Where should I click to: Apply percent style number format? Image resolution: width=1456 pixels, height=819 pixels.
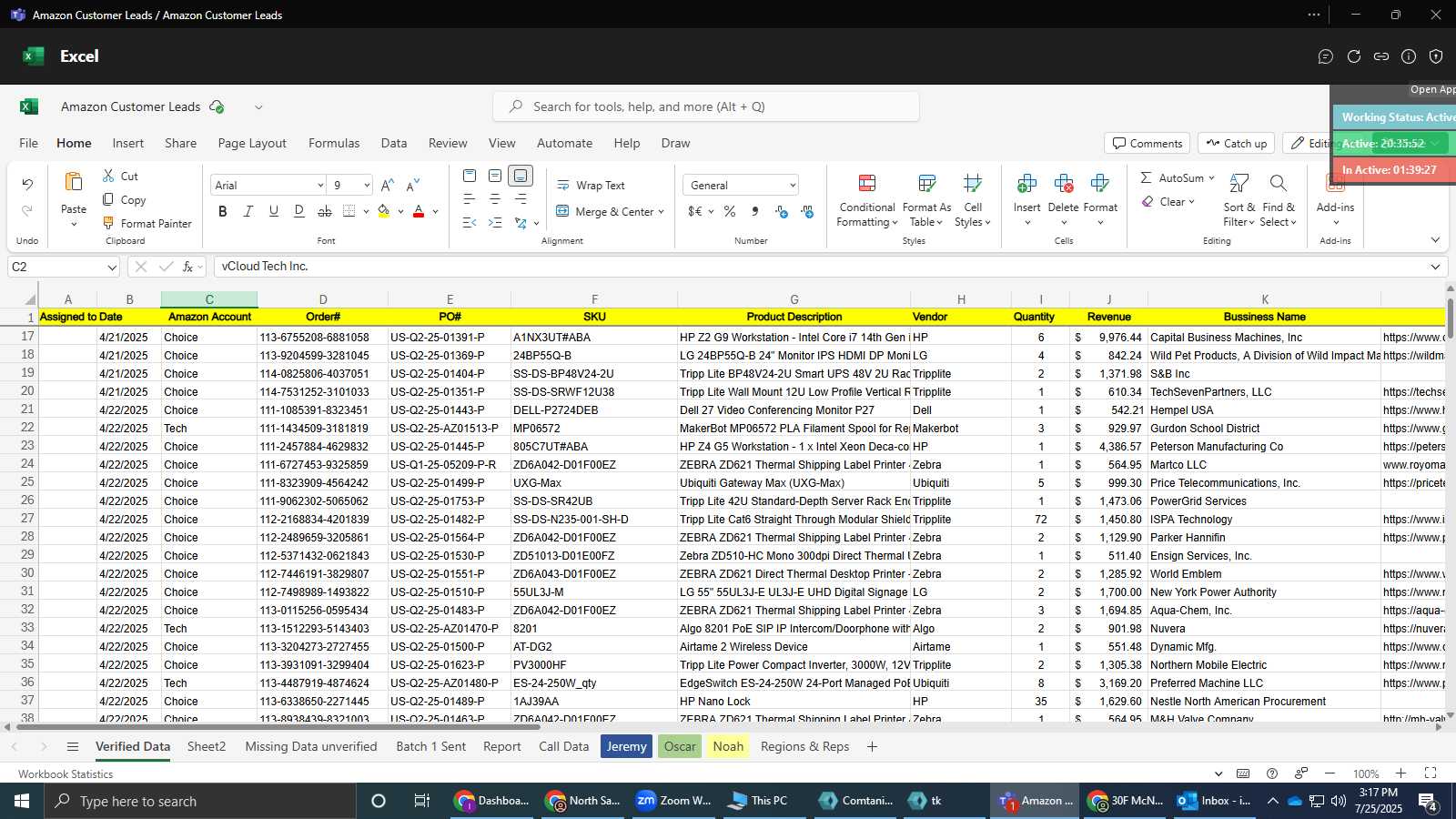(730, 211)
